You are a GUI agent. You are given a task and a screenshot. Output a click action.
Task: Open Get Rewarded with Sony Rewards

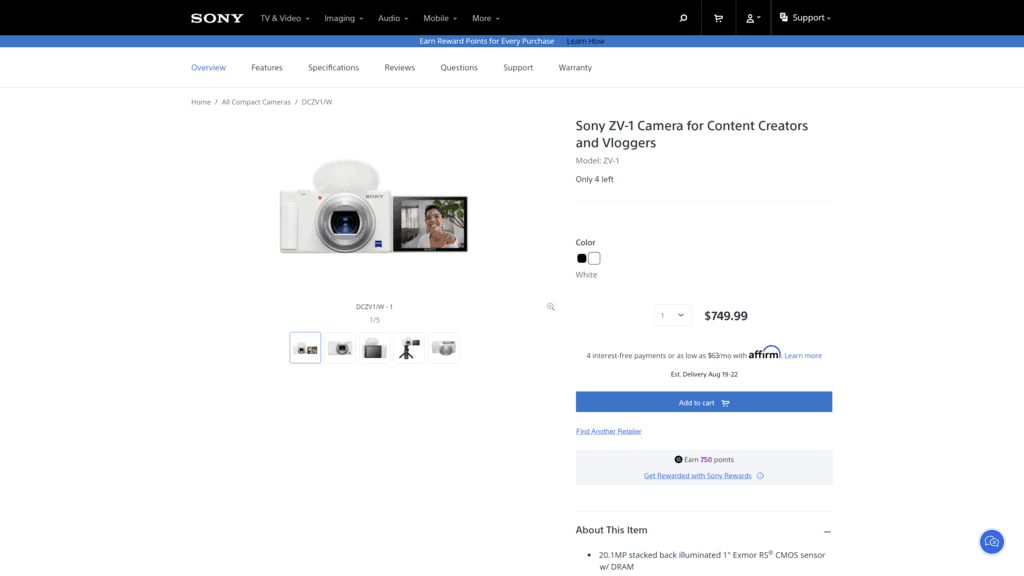(x=697, y=476)
